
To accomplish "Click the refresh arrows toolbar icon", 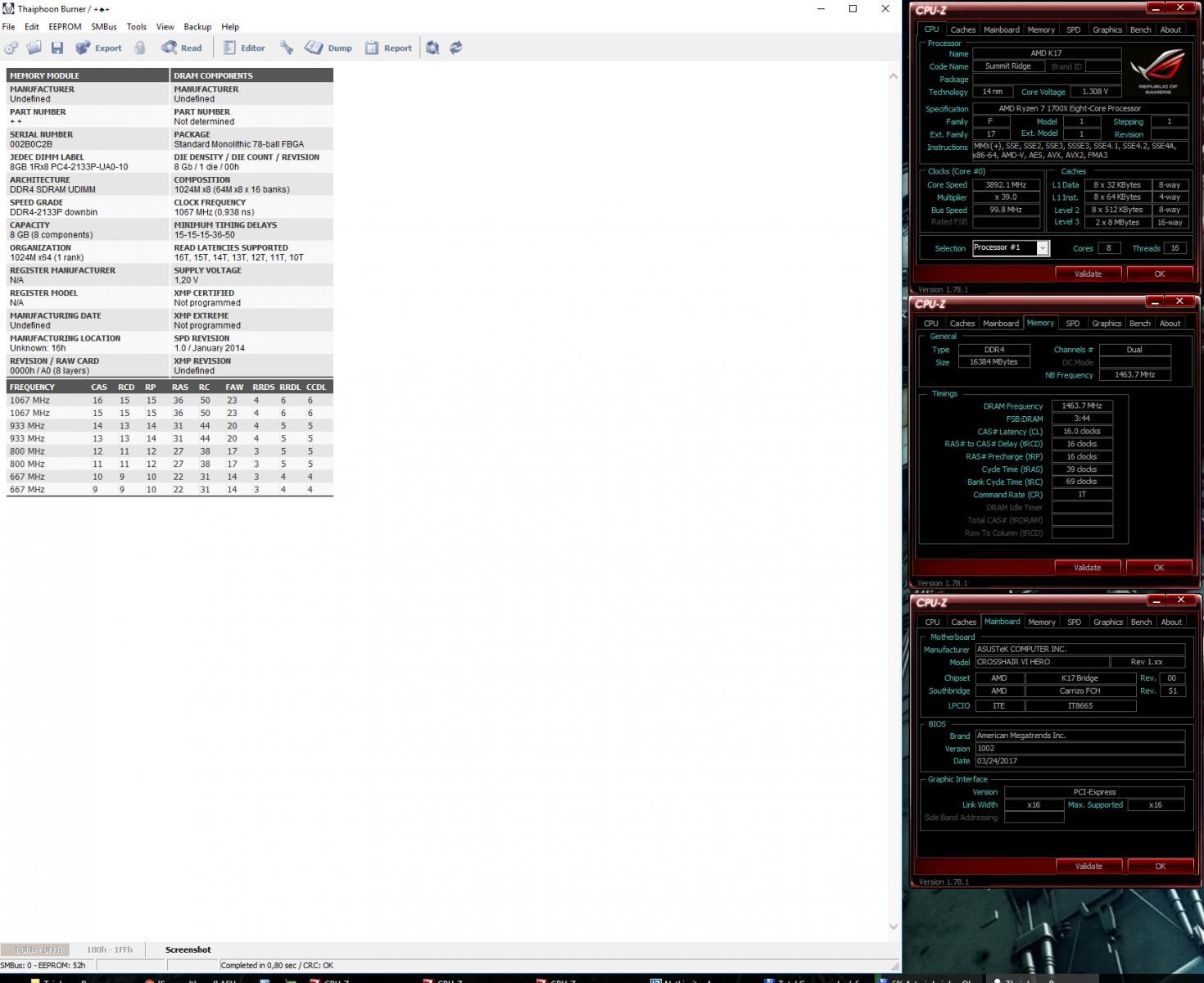I will (456, 48).
